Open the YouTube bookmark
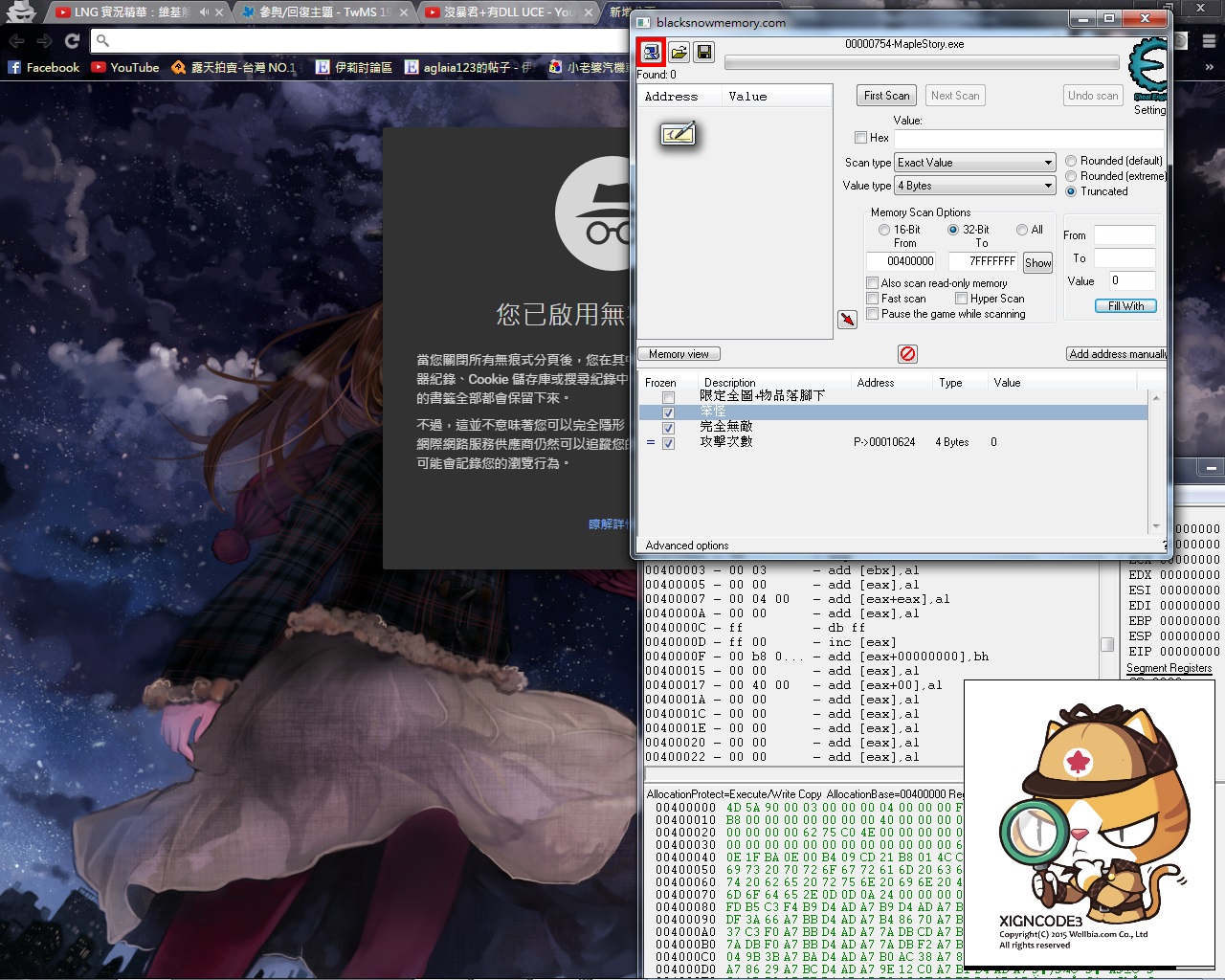This screenshot has width=1225, height=980. (x=125, y=67)
